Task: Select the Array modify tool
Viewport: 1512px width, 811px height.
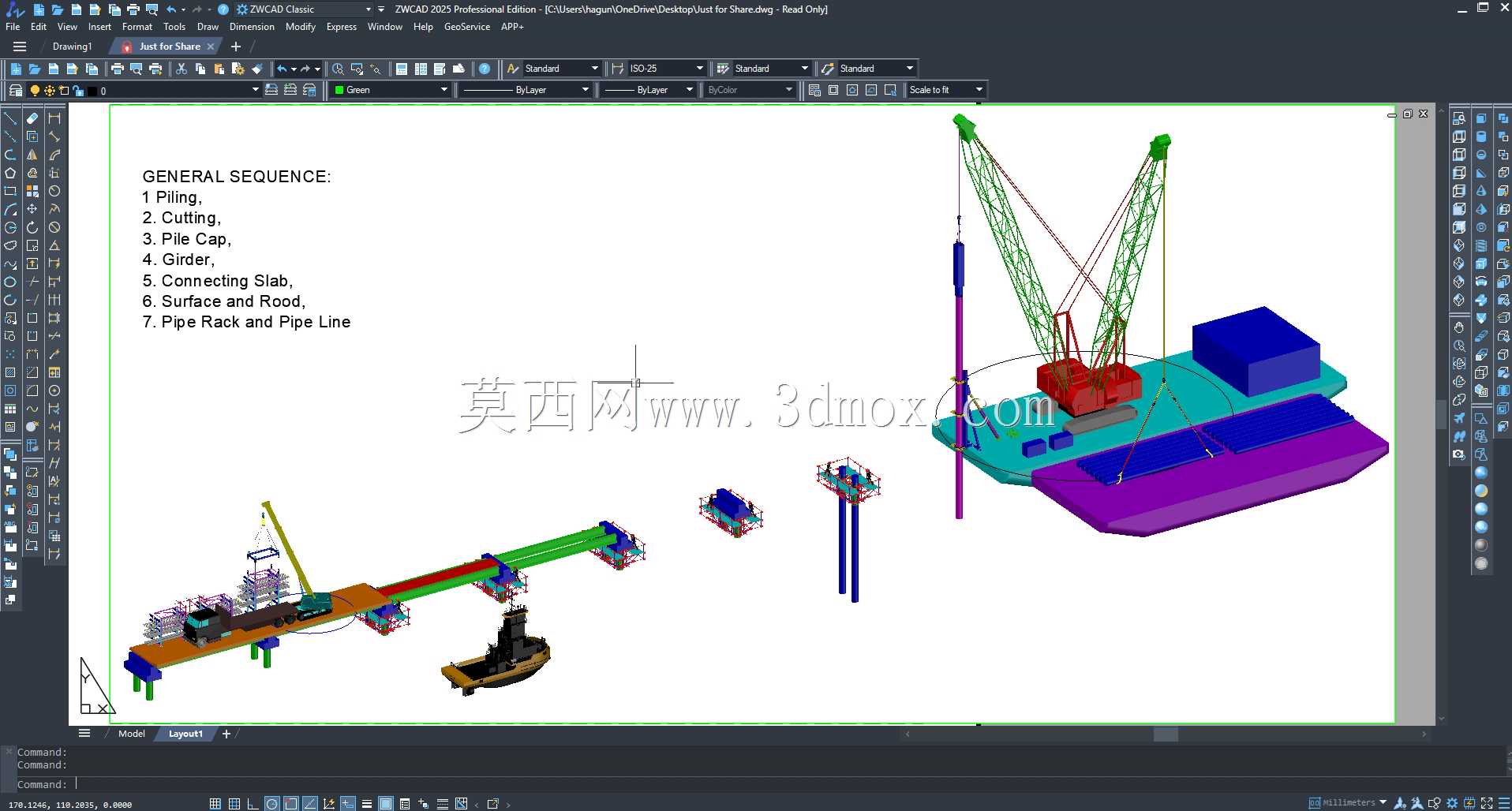Action: click(32, 191)
